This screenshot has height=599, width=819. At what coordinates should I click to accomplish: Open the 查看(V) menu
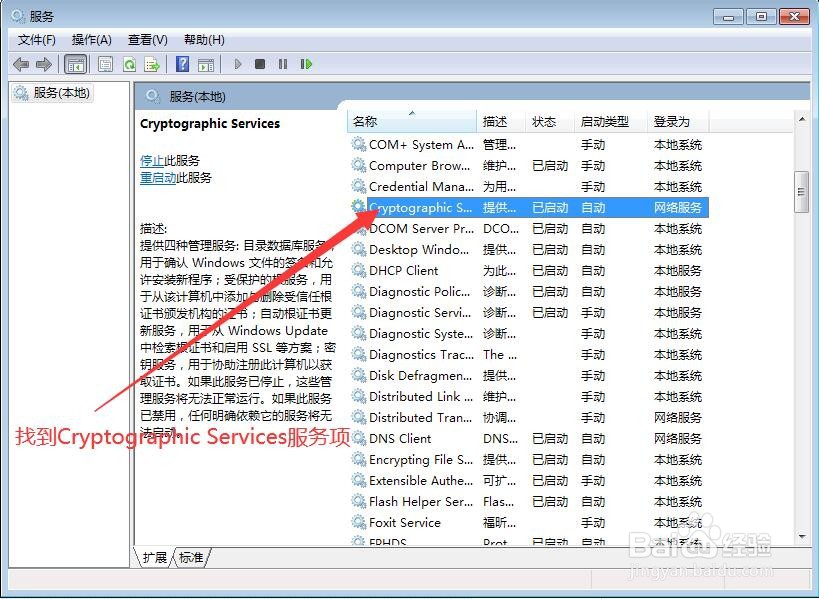146,40
